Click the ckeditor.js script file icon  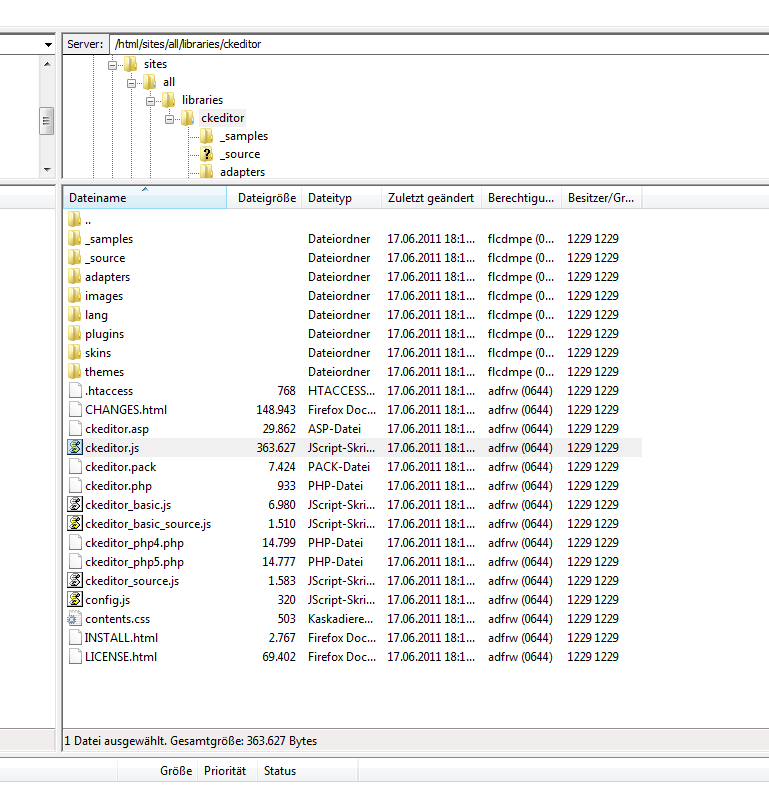coord(74,448)
